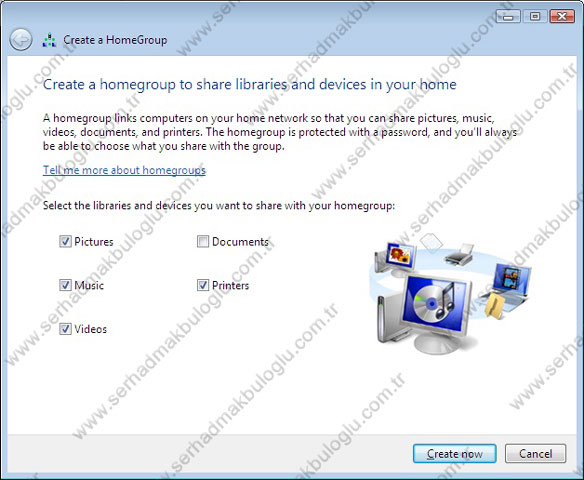Image resolution: width=584 pixels, height=480 pixels.
Task: Click the printer icon in illustration
Action: click(x=460, y=254)
